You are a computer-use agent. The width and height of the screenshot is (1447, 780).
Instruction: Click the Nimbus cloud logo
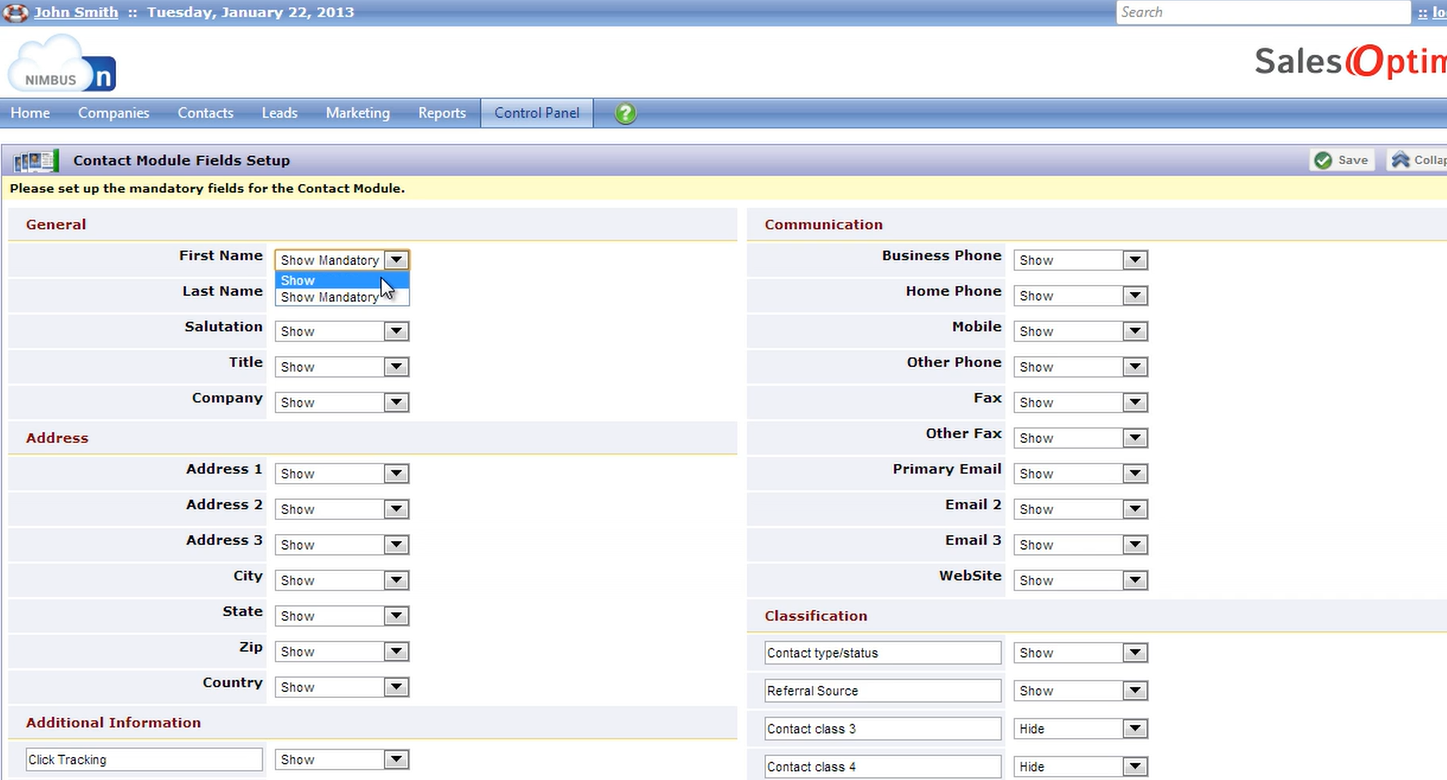click(x=62, y=63)
